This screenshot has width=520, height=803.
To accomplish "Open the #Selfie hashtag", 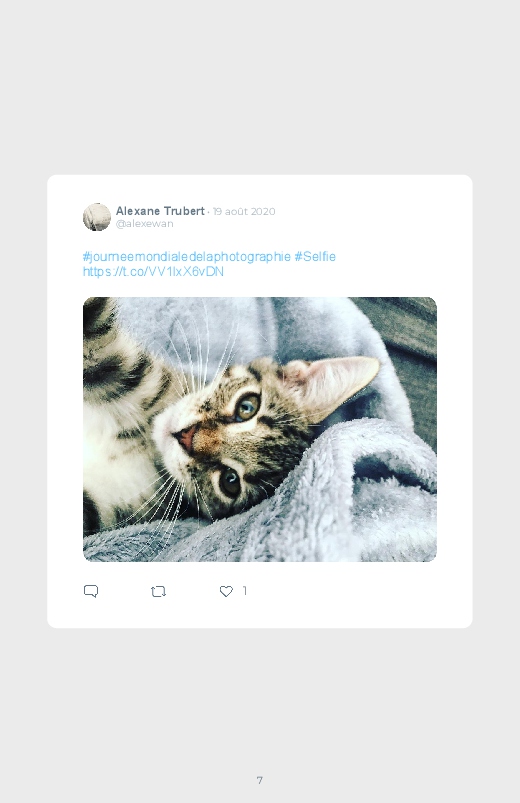I will pyautogui.click(x=315, y=256).
